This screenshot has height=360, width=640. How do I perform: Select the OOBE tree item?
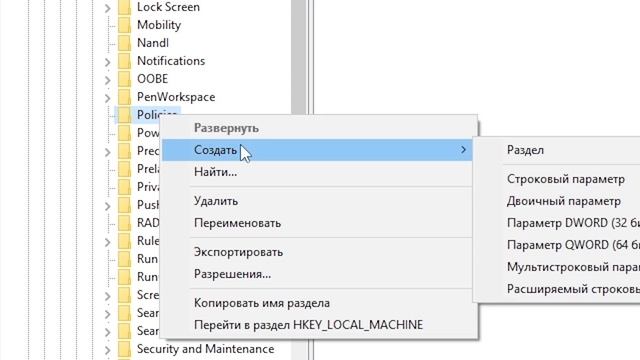[x=152, y=79]
